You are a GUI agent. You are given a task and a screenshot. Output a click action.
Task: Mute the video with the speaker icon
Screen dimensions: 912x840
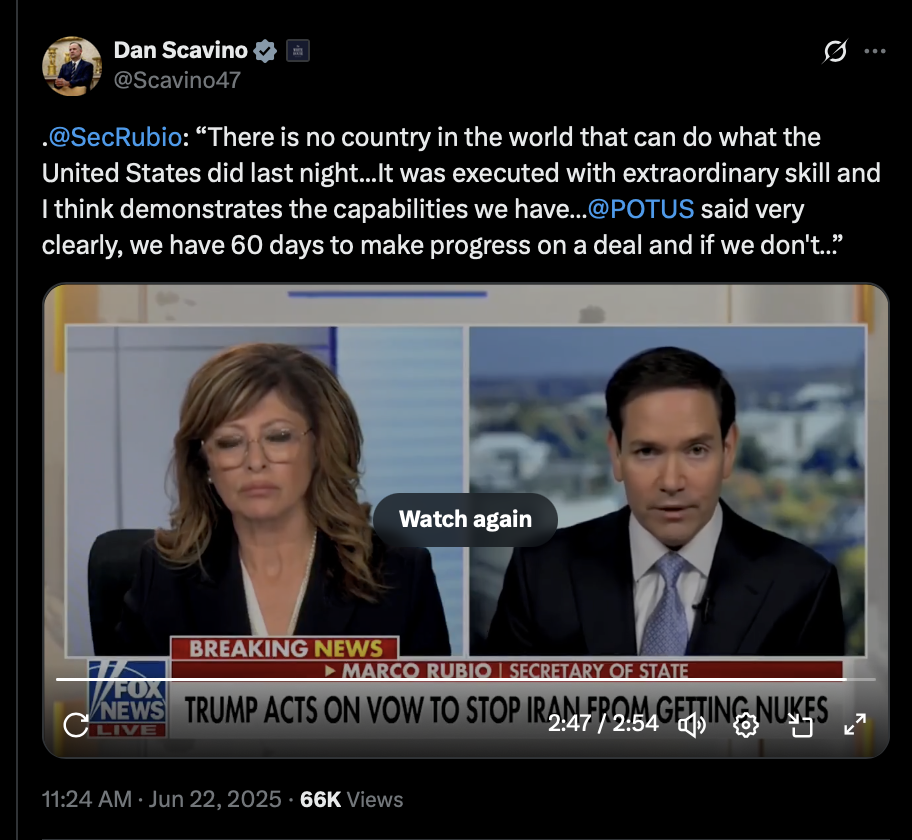[692, 725]
